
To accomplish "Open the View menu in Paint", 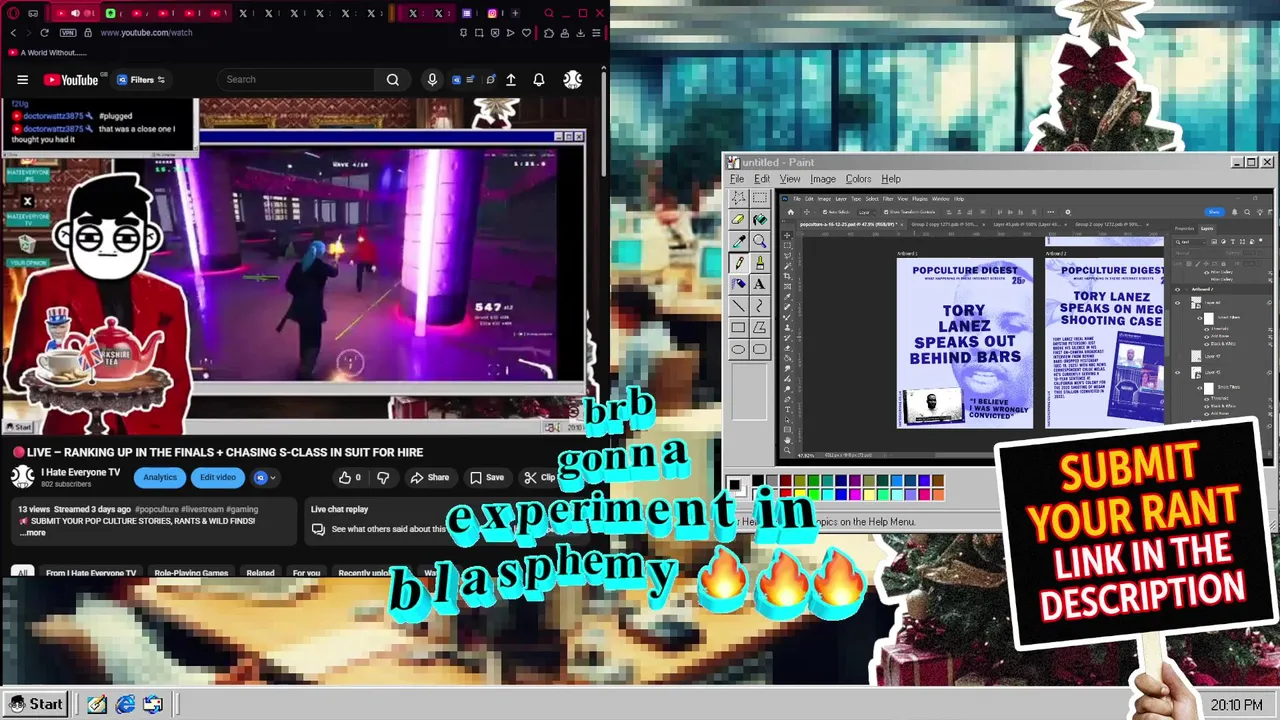I will 790,179.
